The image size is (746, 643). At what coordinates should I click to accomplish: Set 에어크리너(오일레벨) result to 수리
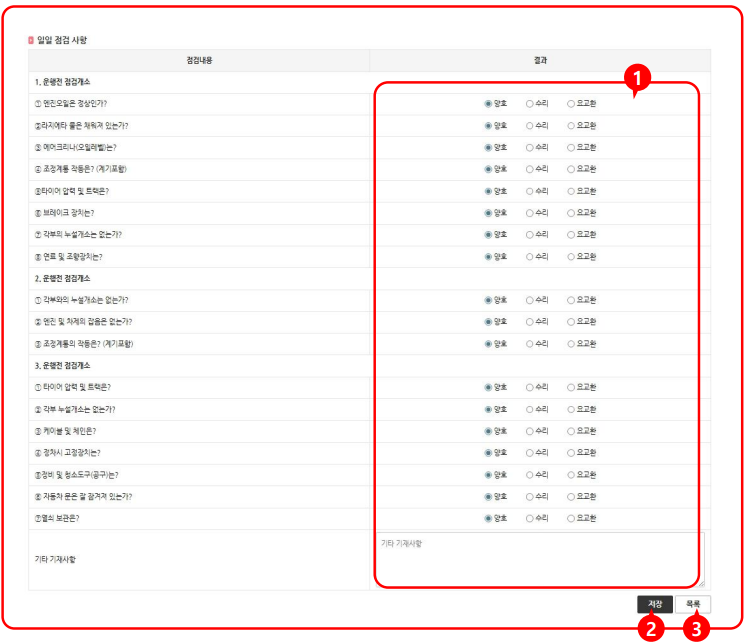(x=530, y=147)
